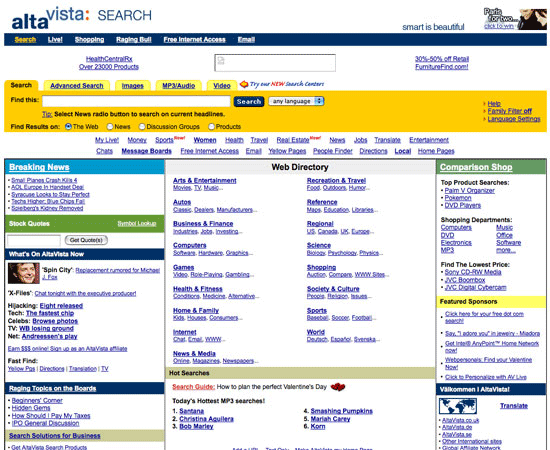Click the Family Filter off link
550x450 pixels.
pyautogui.click(x=510, y=111)
